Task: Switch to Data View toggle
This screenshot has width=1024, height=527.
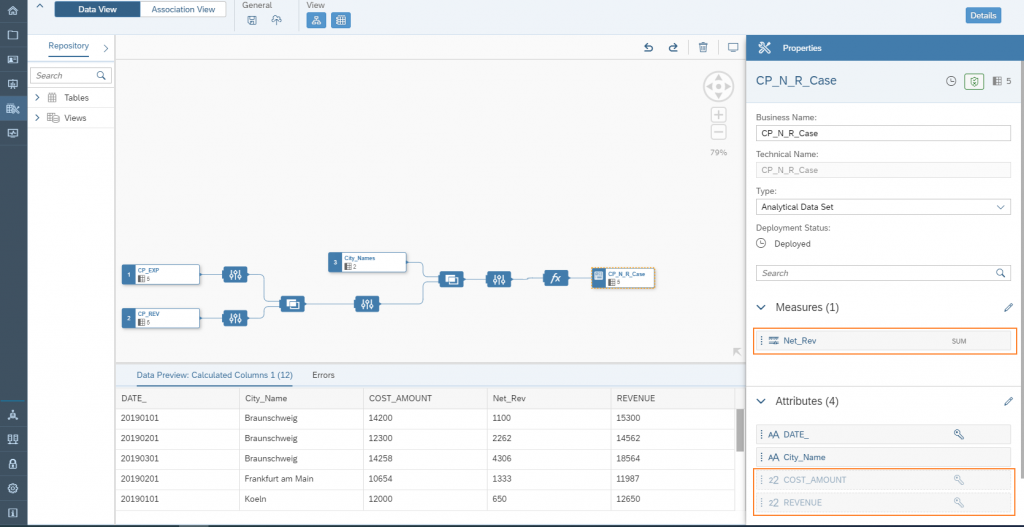Action: pos(97,9)
